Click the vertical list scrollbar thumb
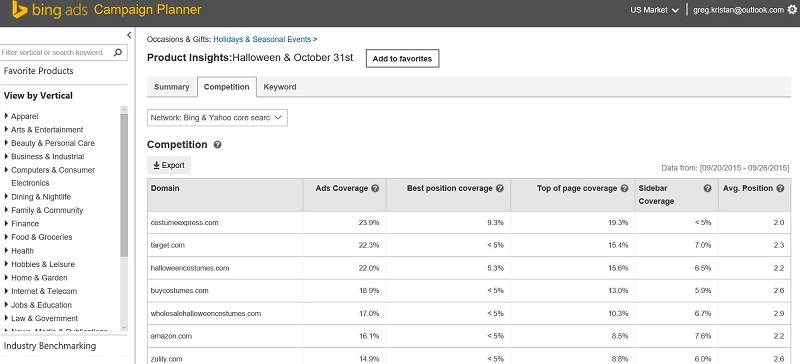The image size is (800, 364). click(x=124, y=185)
